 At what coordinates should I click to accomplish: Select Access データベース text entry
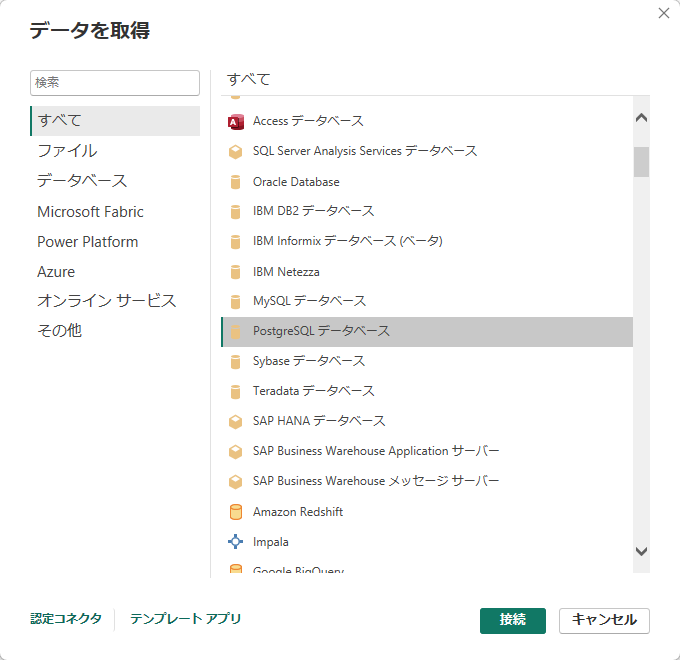(x=308, y=121)
